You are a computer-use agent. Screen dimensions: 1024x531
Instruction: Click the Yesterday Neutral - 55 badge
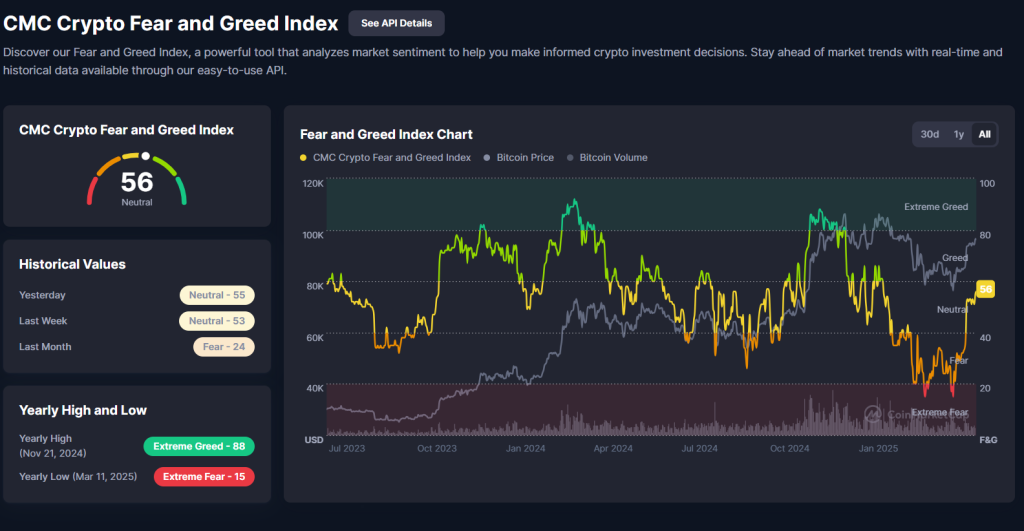(x=216, y=295)
